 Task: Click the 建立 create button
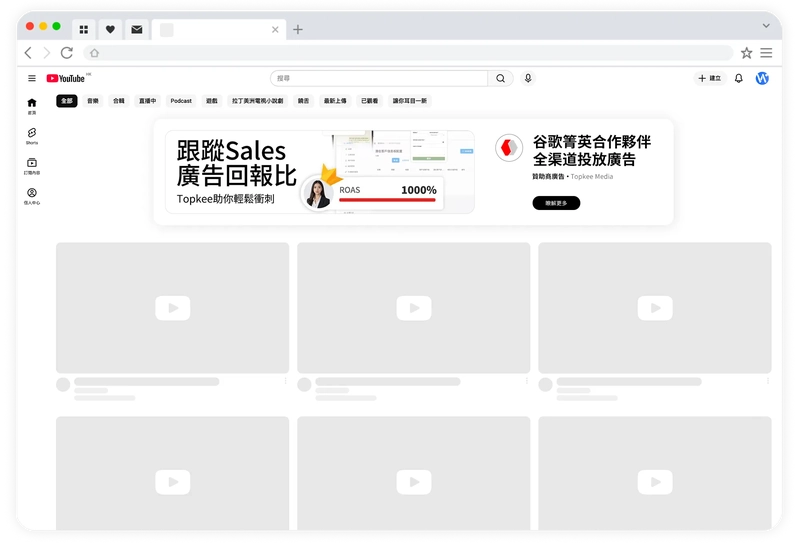click(x=710, y=78)
